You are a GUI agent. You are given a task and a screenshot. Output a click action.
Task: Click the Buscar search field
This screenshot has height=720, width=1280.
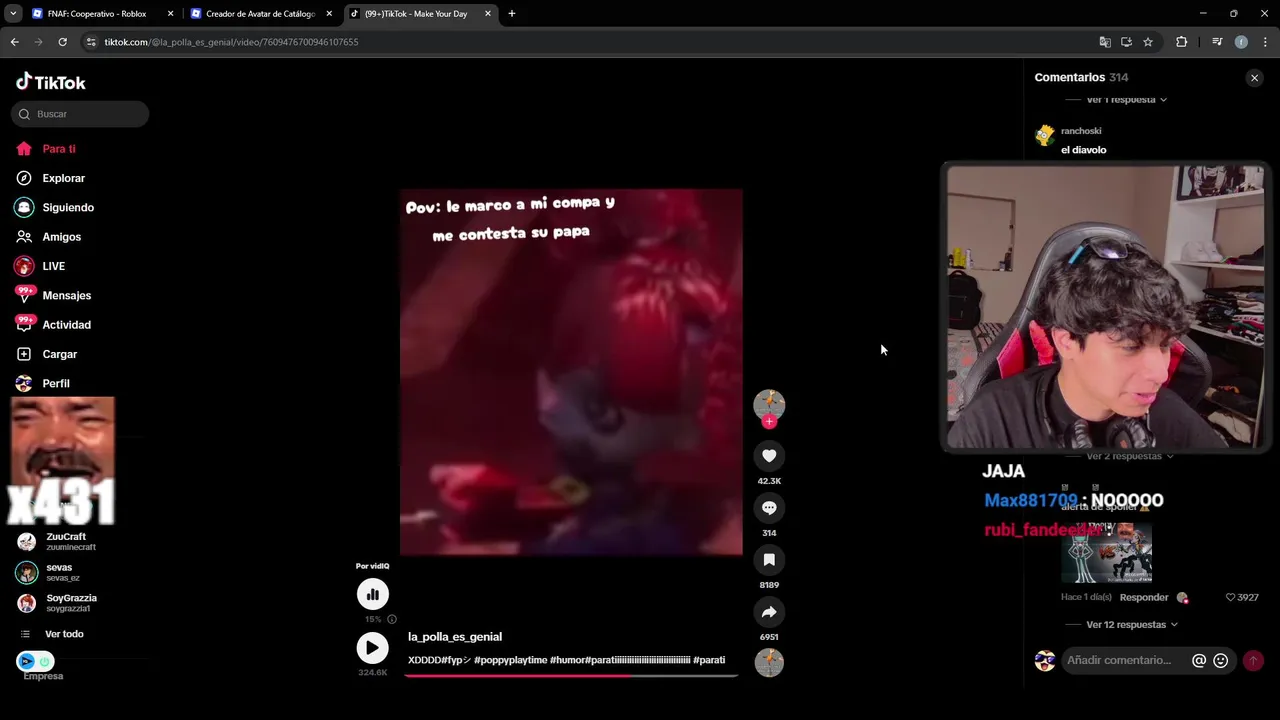pos(80,114)
